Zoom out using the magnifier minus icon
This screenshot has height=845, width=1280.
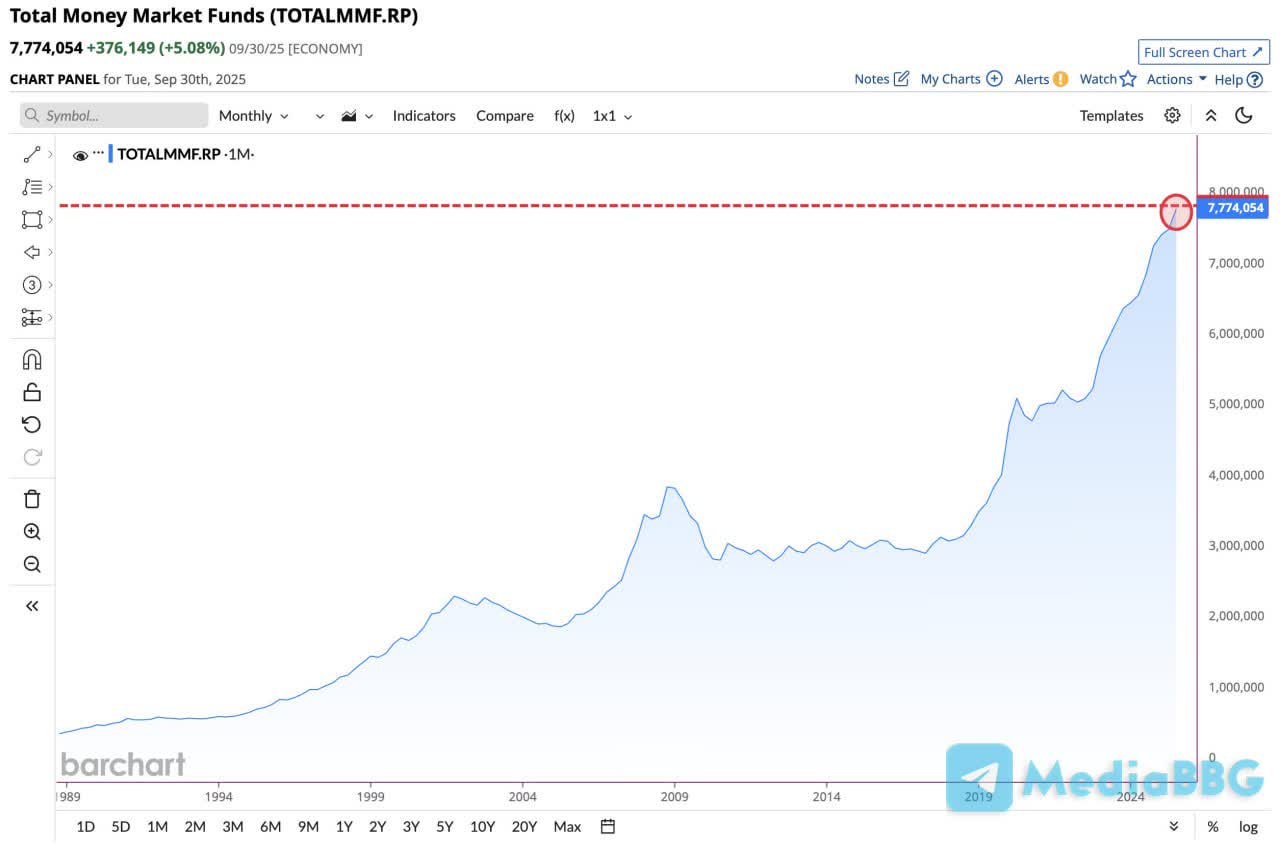(32, 565)
